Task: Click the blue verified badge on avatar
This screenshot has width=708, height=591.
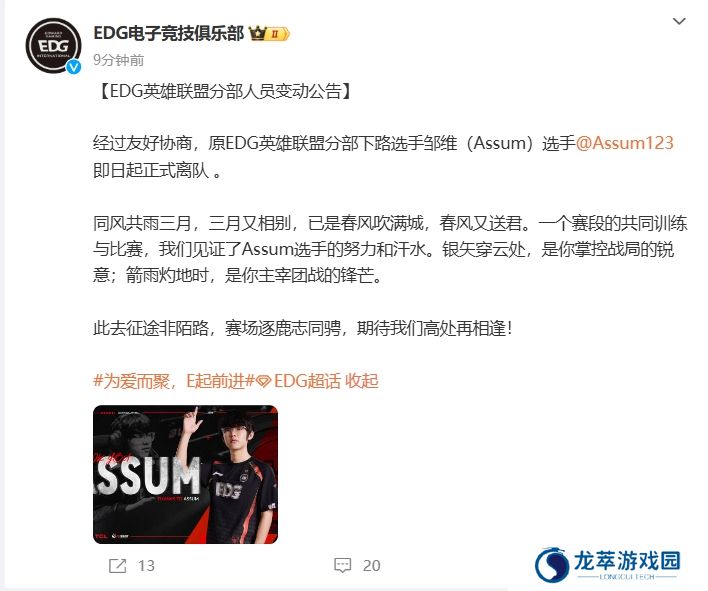Action: tap(73, 67)
